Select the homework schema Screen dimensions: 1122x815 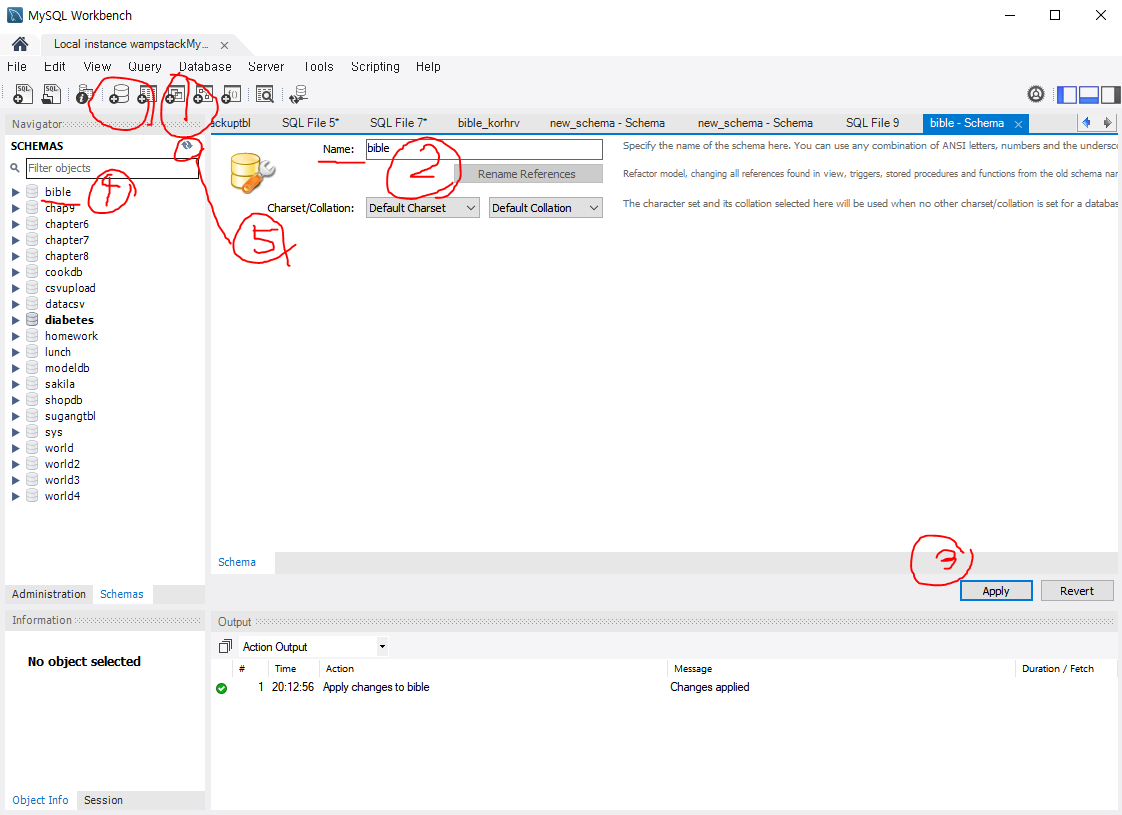pos(72,336)
